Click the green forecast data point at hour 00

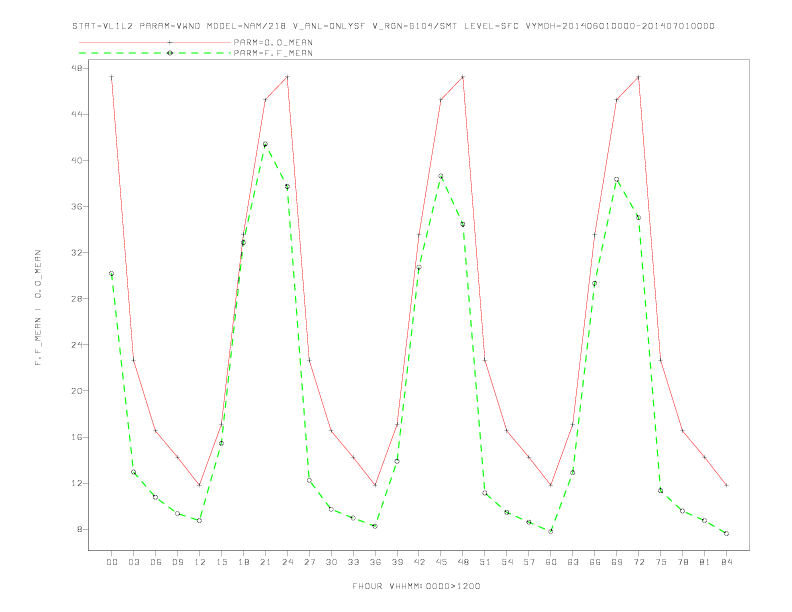pos(112,274)
